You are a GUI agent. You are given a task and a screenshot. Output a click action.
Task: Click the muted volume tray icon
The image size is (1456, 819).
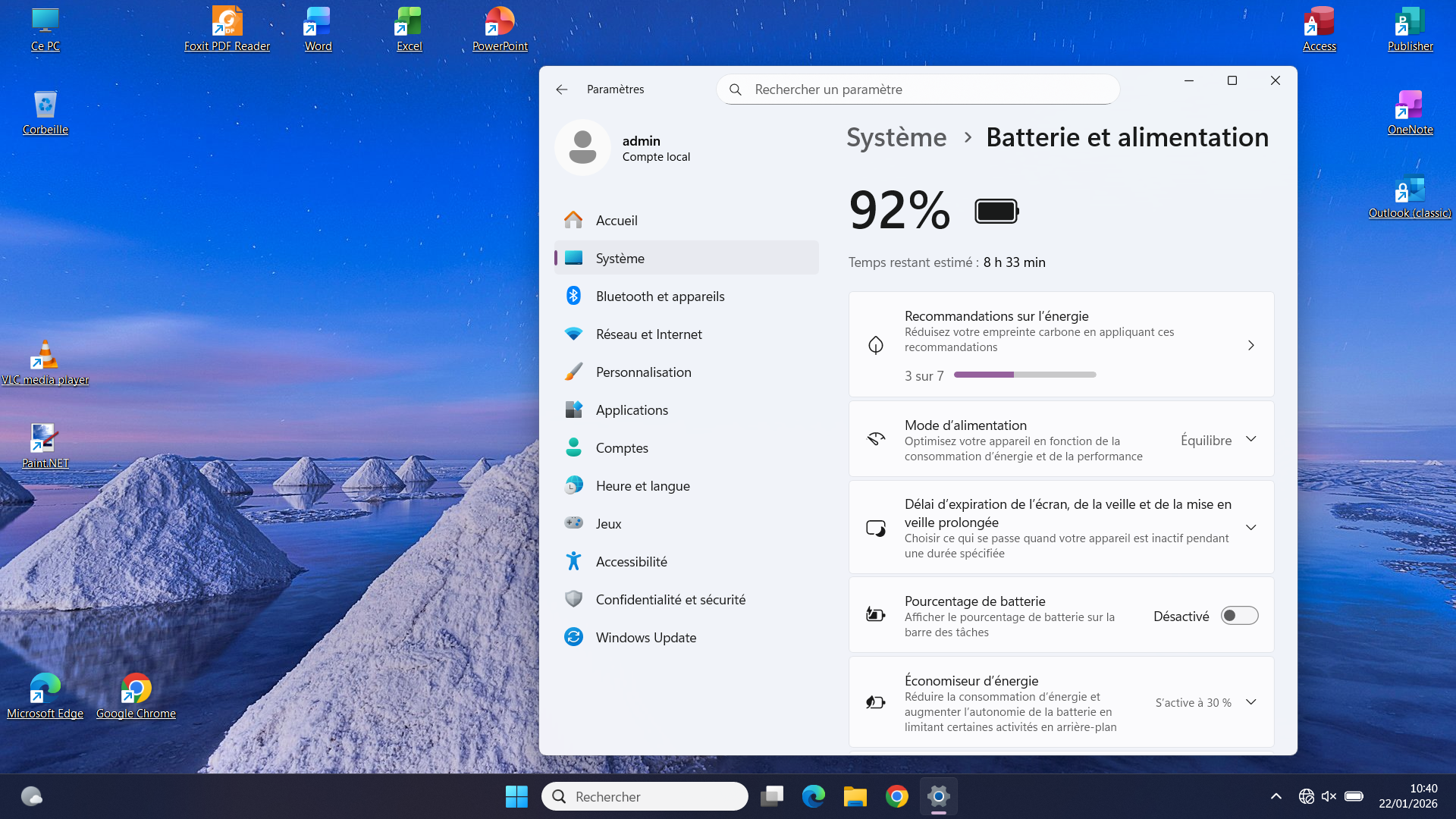pos(1329,796)
